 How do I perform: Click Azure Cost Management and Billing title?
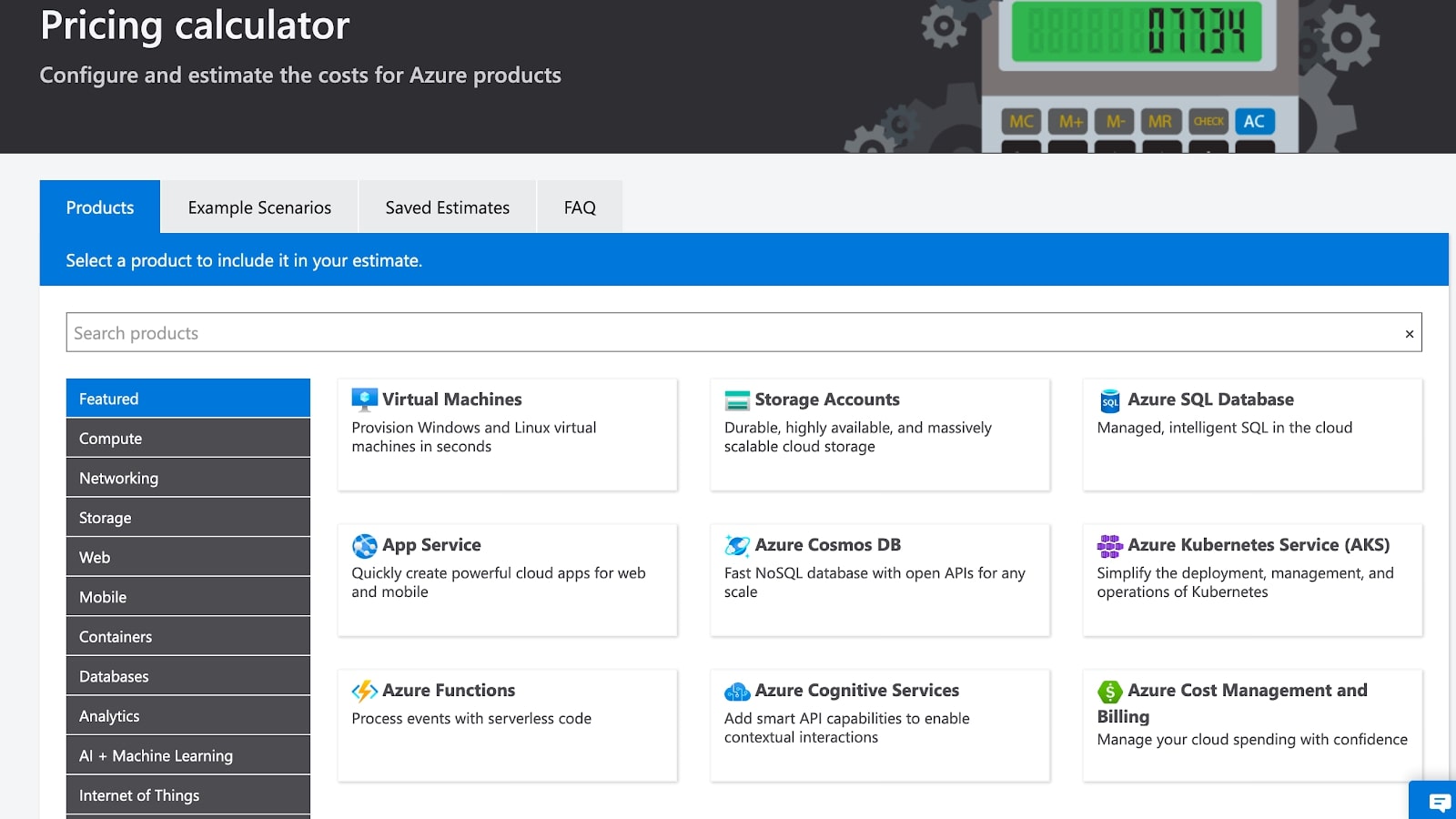tap(1233, 703)
